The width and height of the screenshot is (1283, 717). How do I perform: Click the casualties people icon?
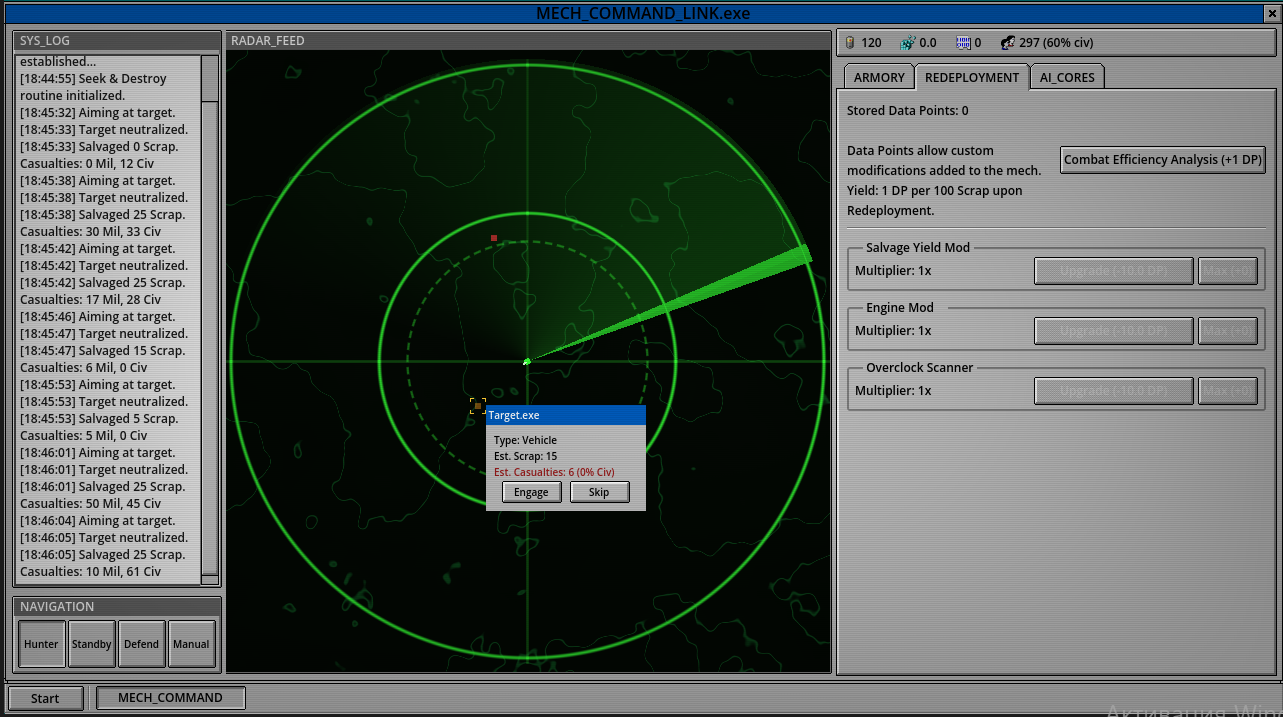1007,43
